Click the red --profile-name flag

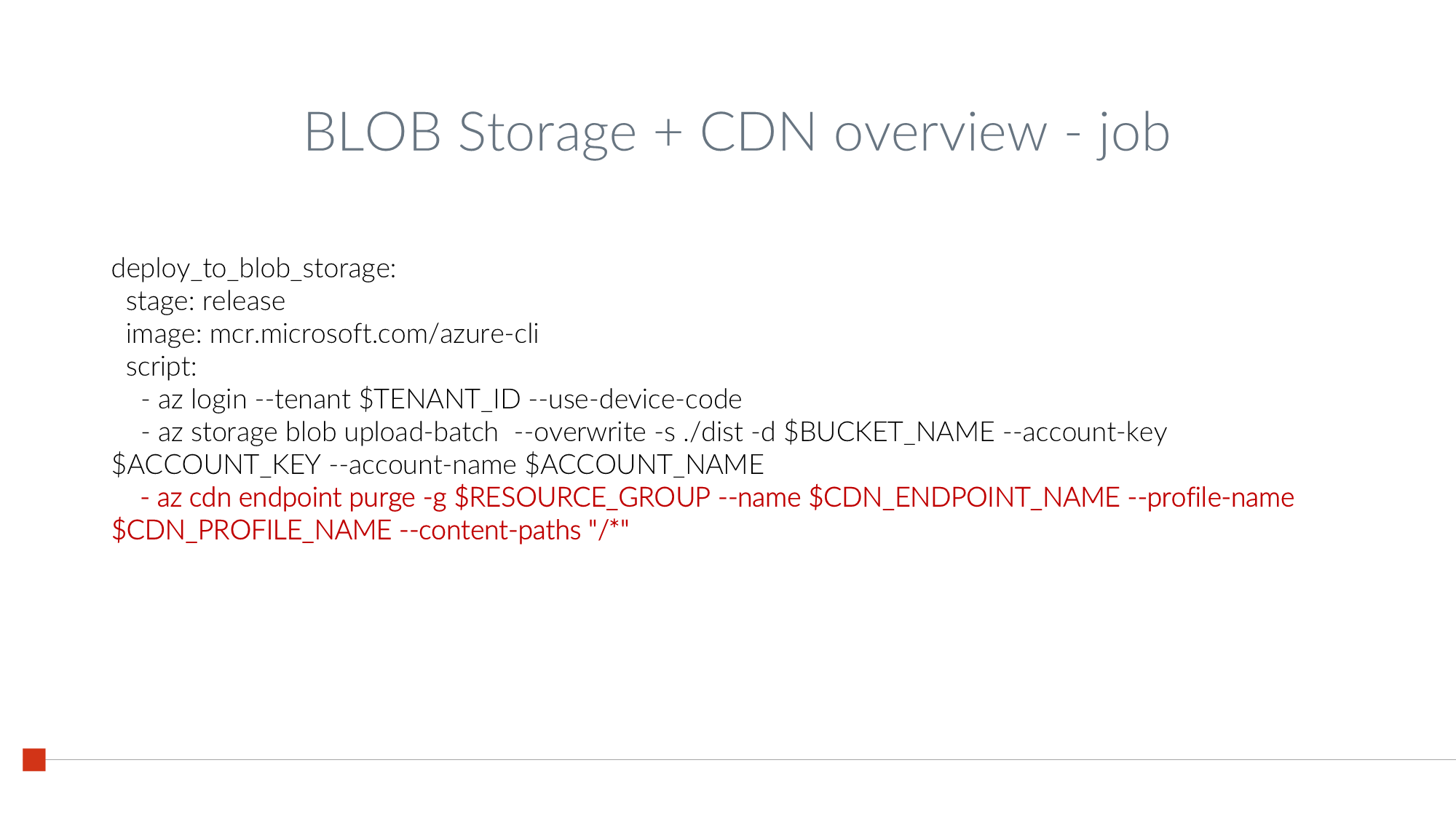click(x=1211, y=498)
